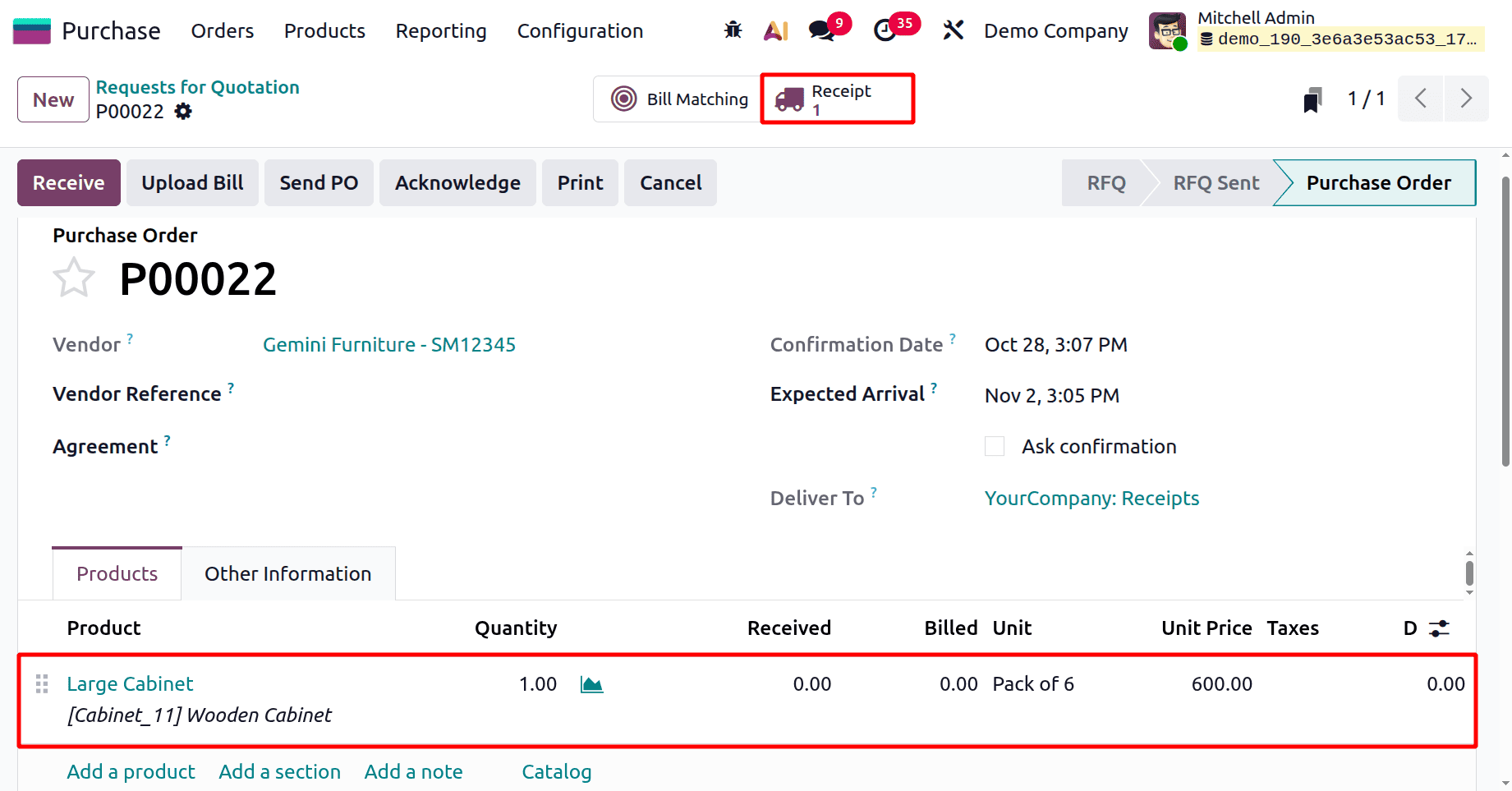Star the purchase order P00022
This screenshot has width=1512, height=791.
[x=74, y=277]
